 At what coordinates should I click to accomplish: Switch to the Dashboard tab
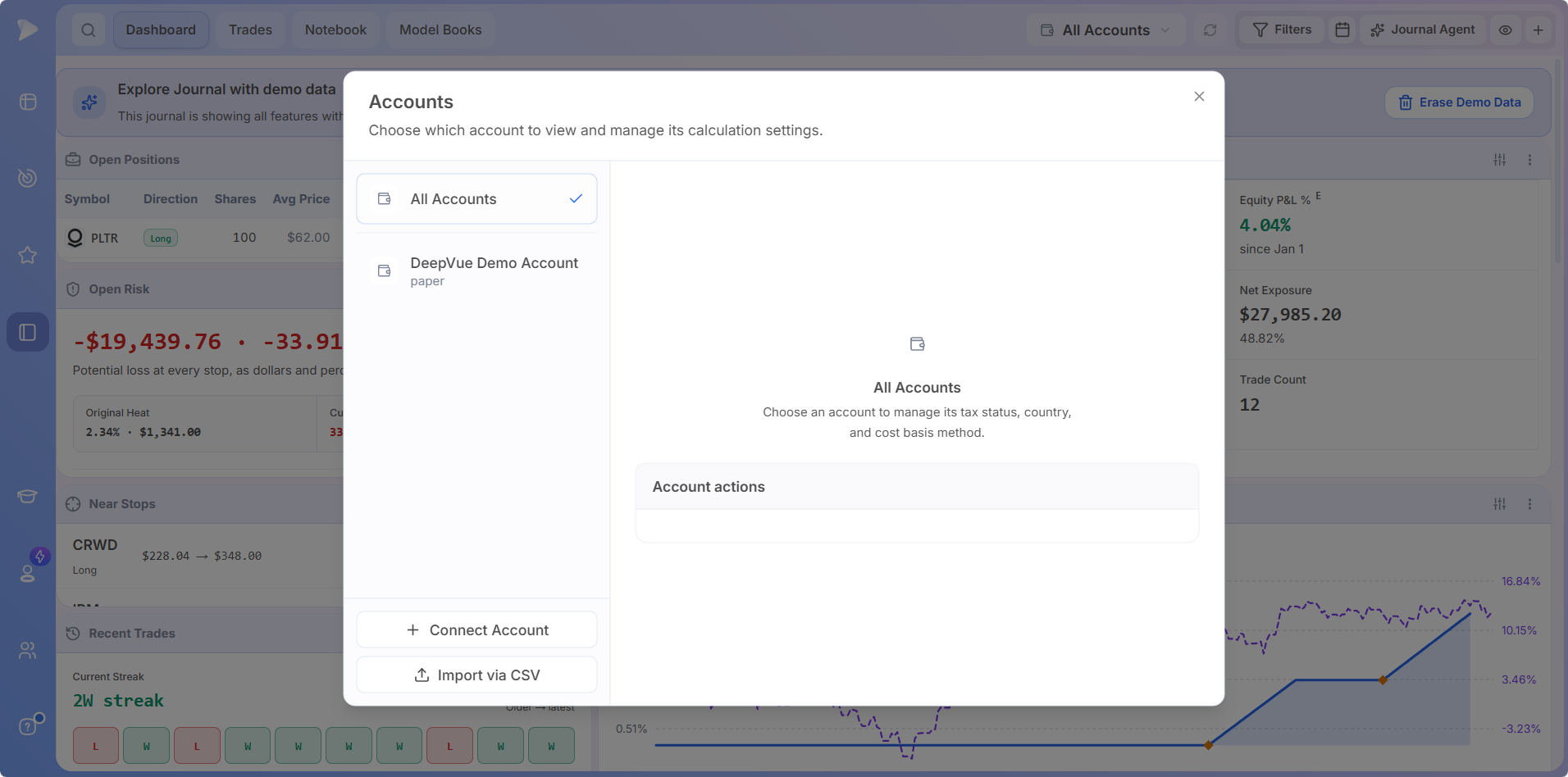pyautogui.click(x=161, y=30)
